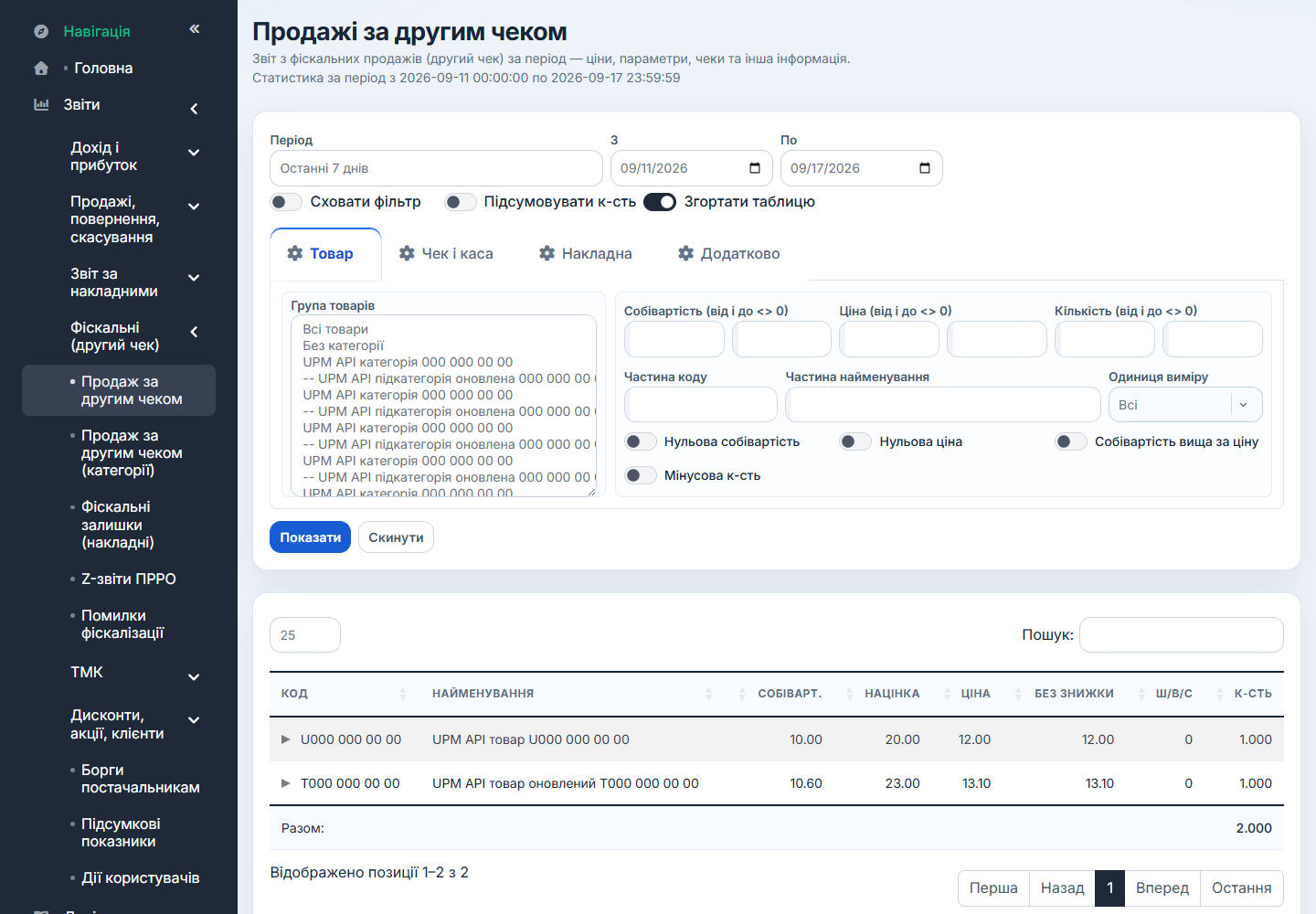
Task: Collapse sidebar with double chevron icon
Action: (x=195, y=29)
